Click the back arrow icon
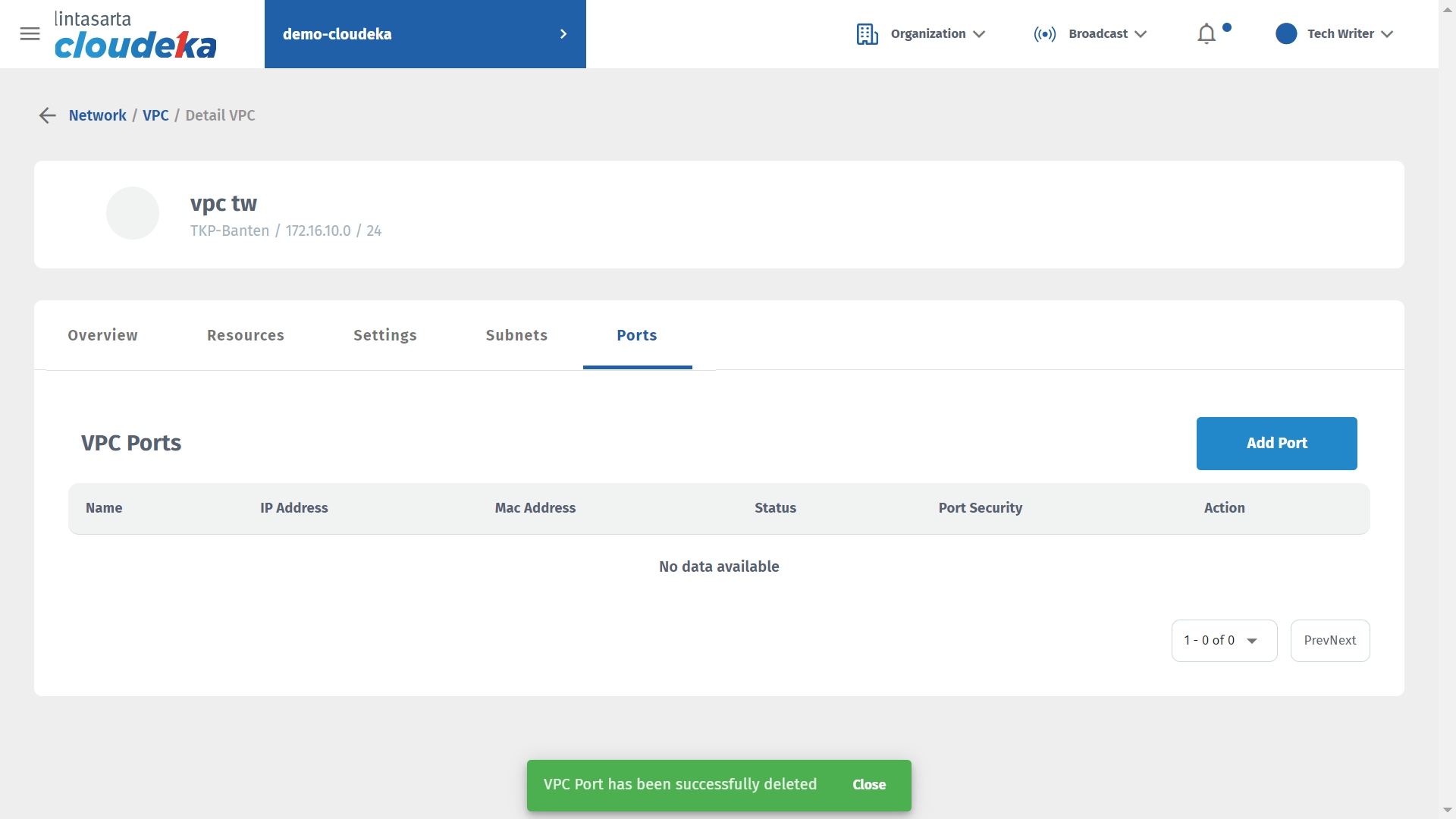This screenshot has width=1456, height=819. click(47, 115)
